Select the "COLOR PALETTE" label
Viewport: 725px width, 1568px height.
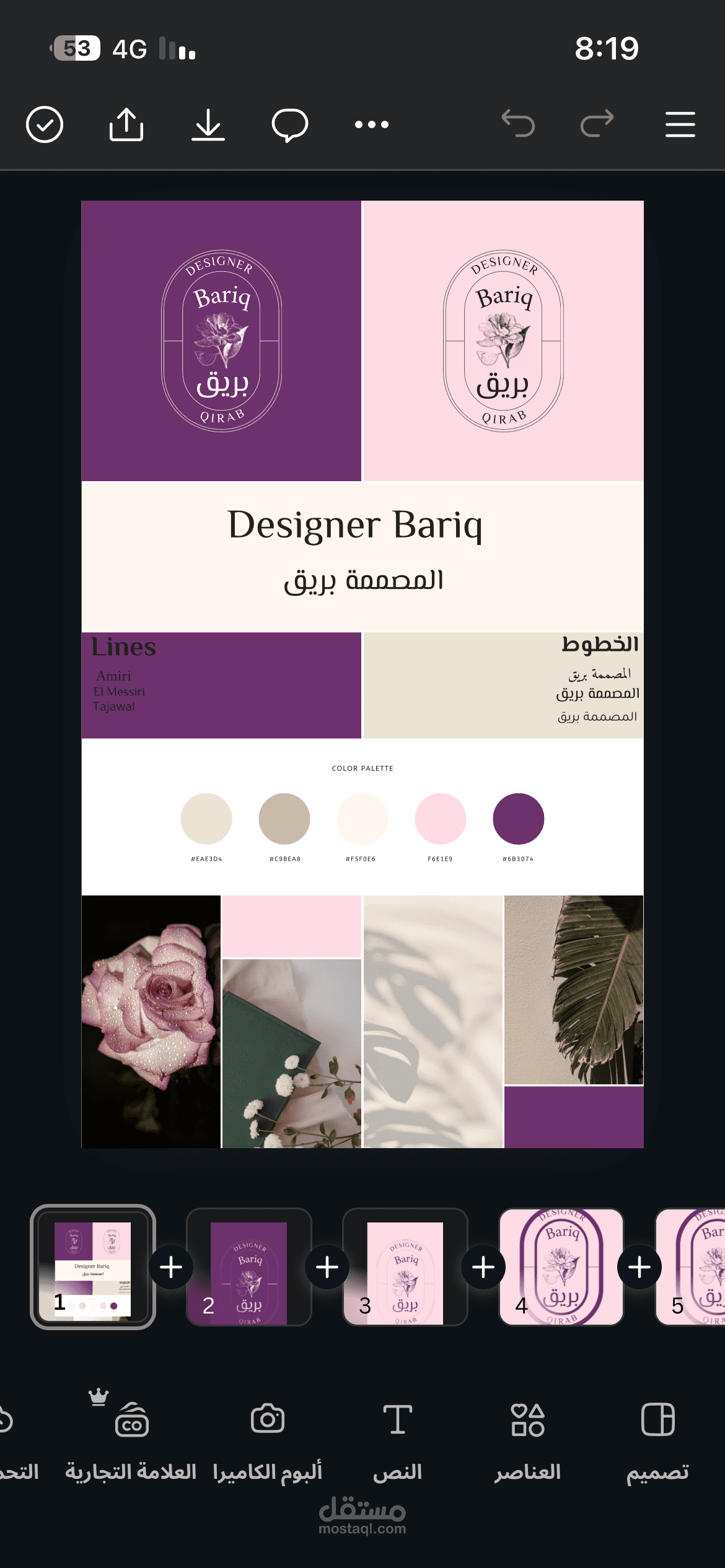point(362,769)
